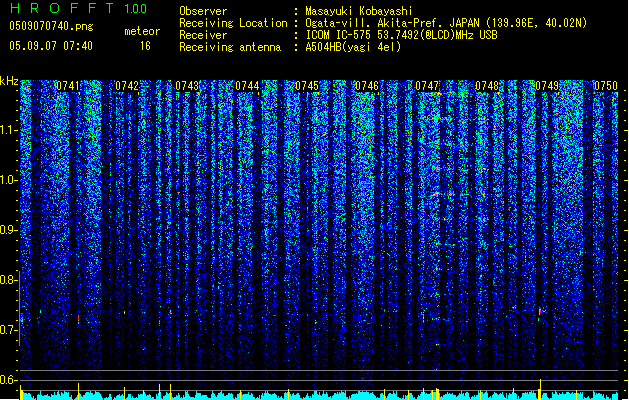Click the 0742 time marker
Image resolution: width=629 pixels, height=400 pixels.
click(127, 86)
